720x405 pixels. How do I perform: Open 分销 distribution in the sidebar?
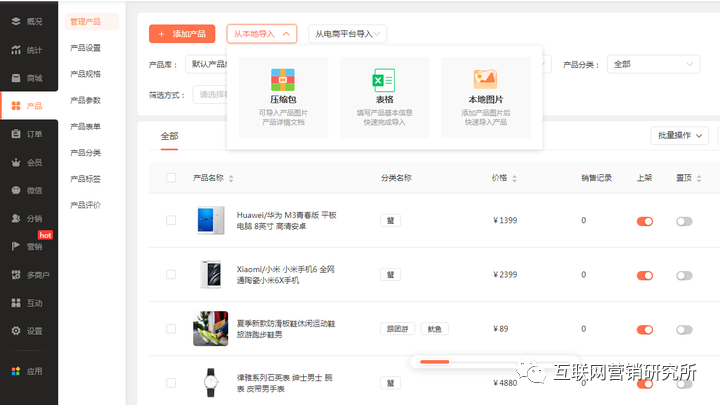click(28, 219)
